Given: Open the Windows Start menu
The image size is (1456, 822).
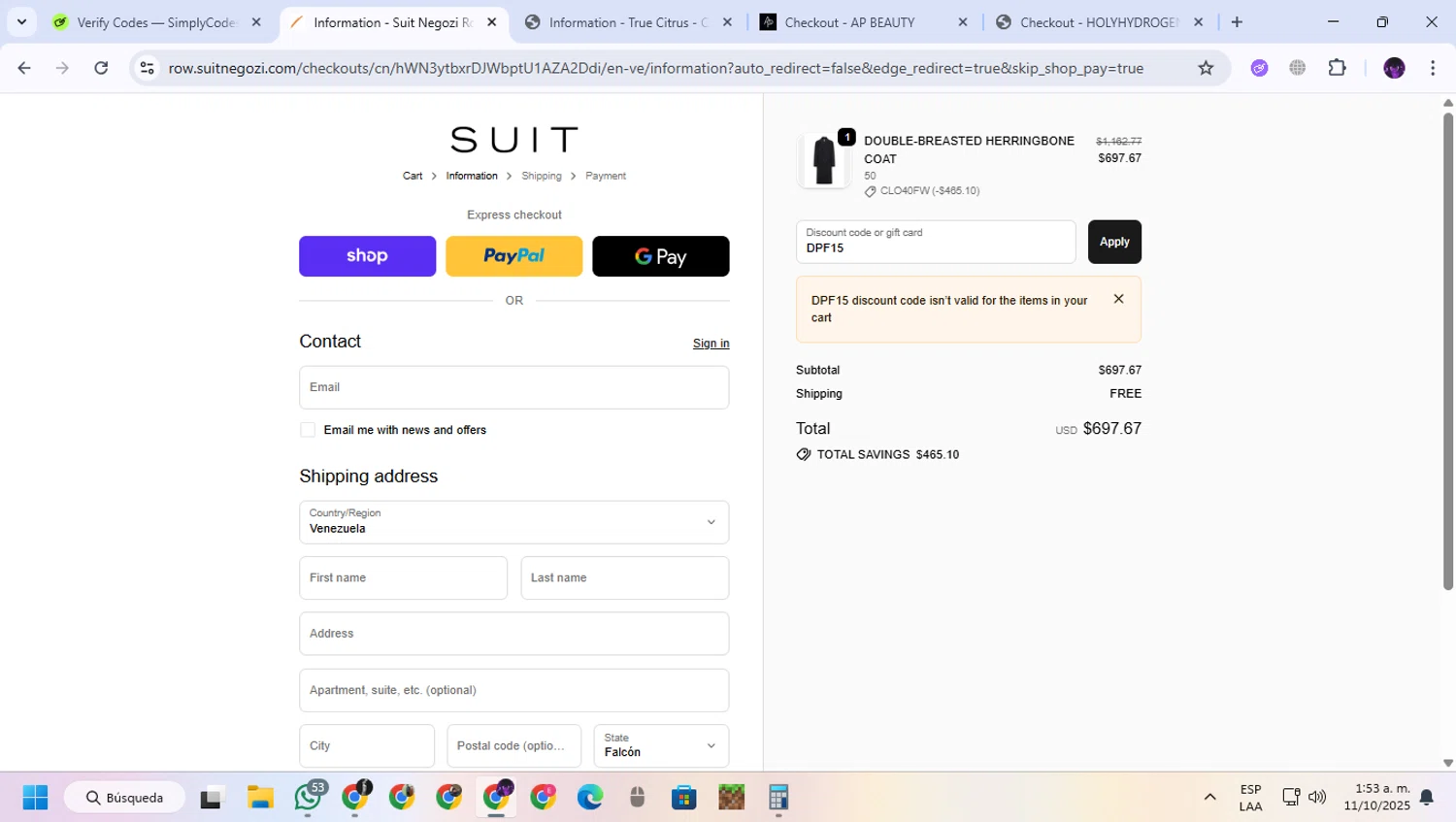Looking at the screenshot, I should pyautogui.click(x=35, y=798).
